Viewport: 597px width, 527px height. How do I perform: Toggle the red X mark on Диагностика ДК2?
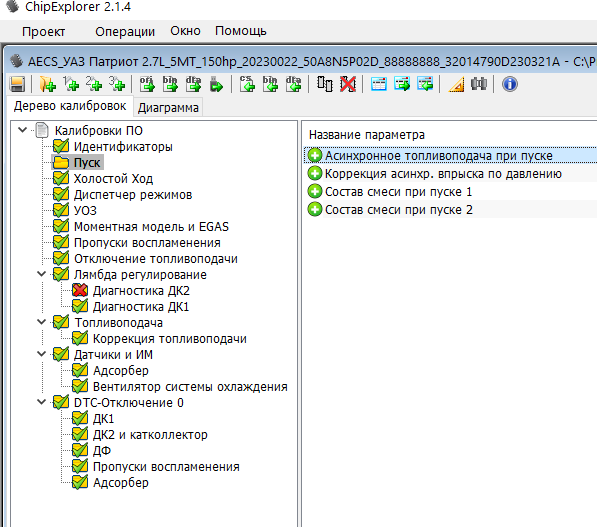pos(80,290)
